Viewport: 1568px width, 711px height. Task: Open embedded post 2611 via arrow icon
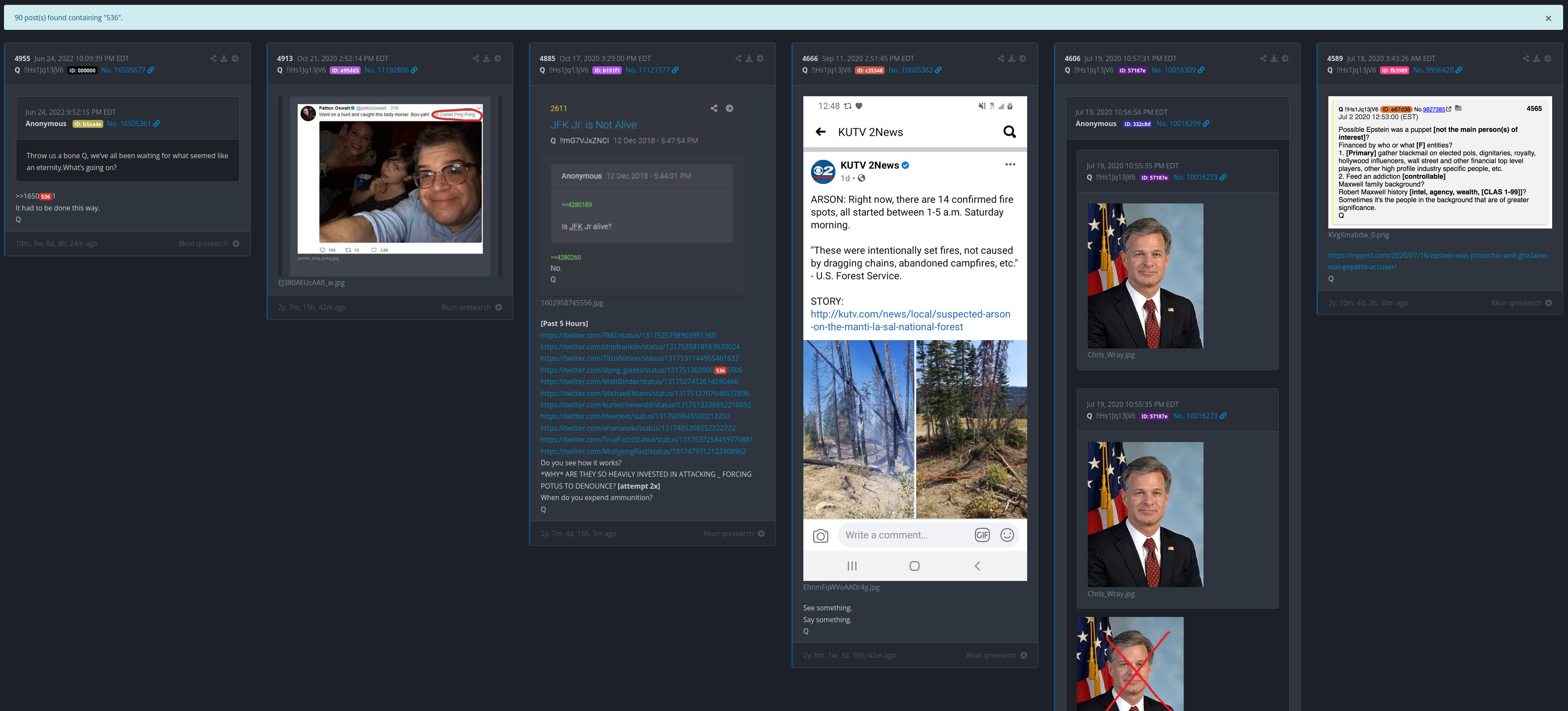pos(729,108)
